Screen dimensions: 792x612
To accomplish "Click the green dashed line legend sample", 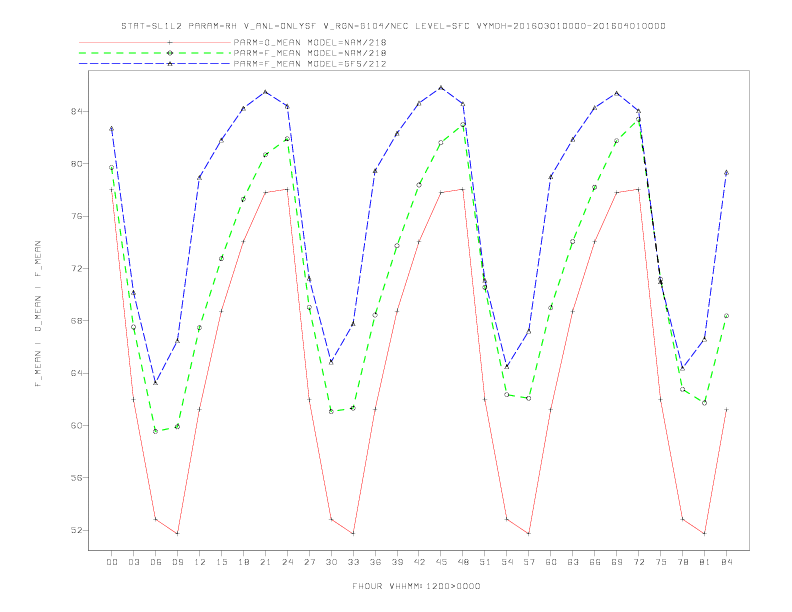I will pos(155,53).
